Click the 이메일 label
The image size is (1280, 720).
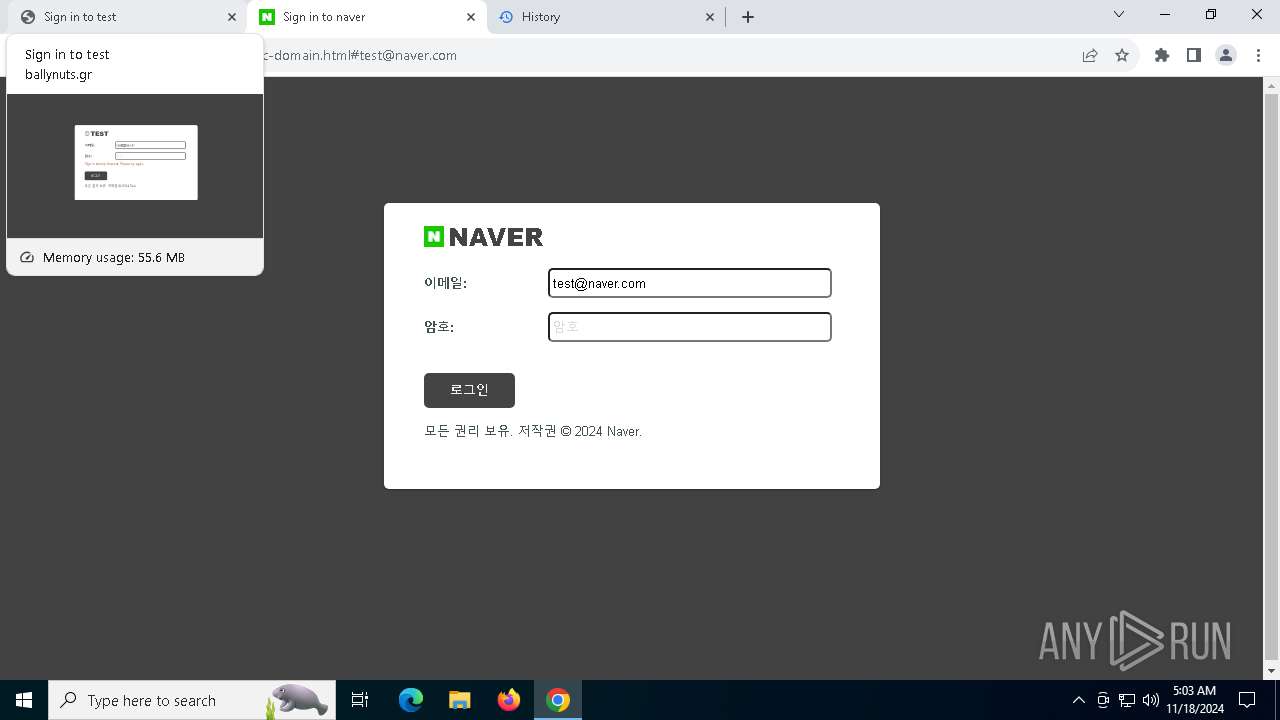click(445, 283)
